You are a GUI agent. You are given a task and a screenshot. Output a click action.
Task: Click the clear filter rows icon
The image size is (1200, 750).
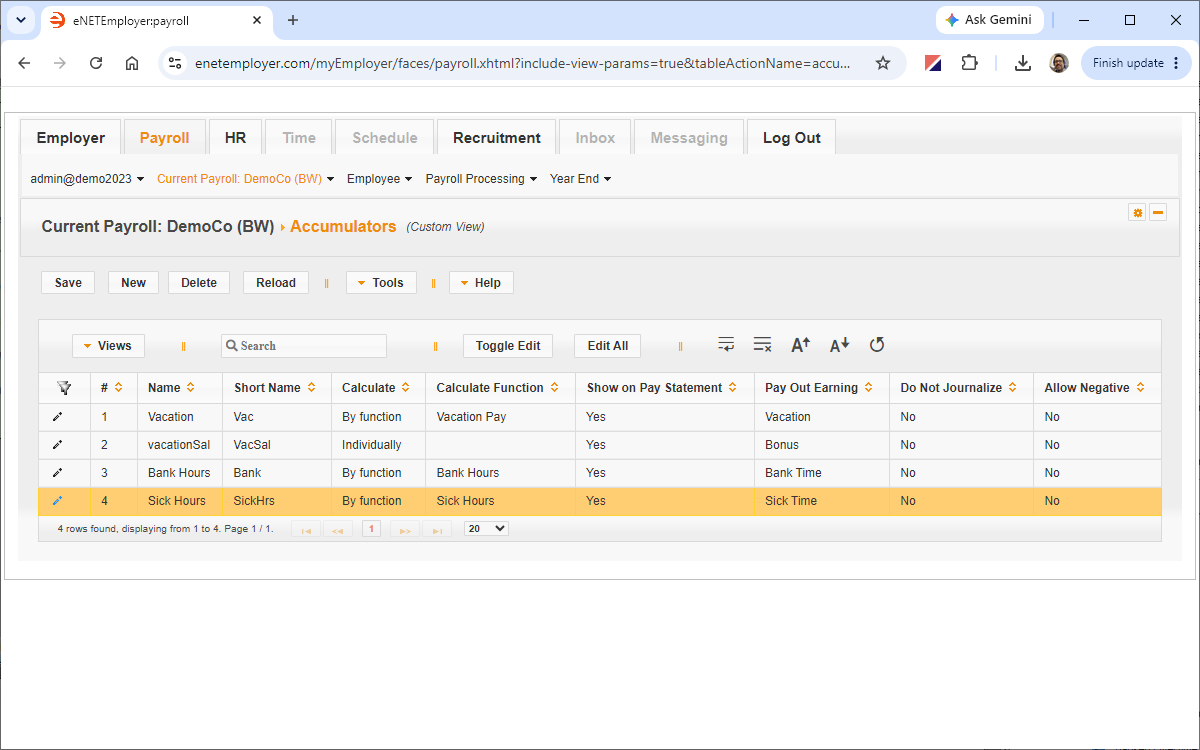point(762,345)
